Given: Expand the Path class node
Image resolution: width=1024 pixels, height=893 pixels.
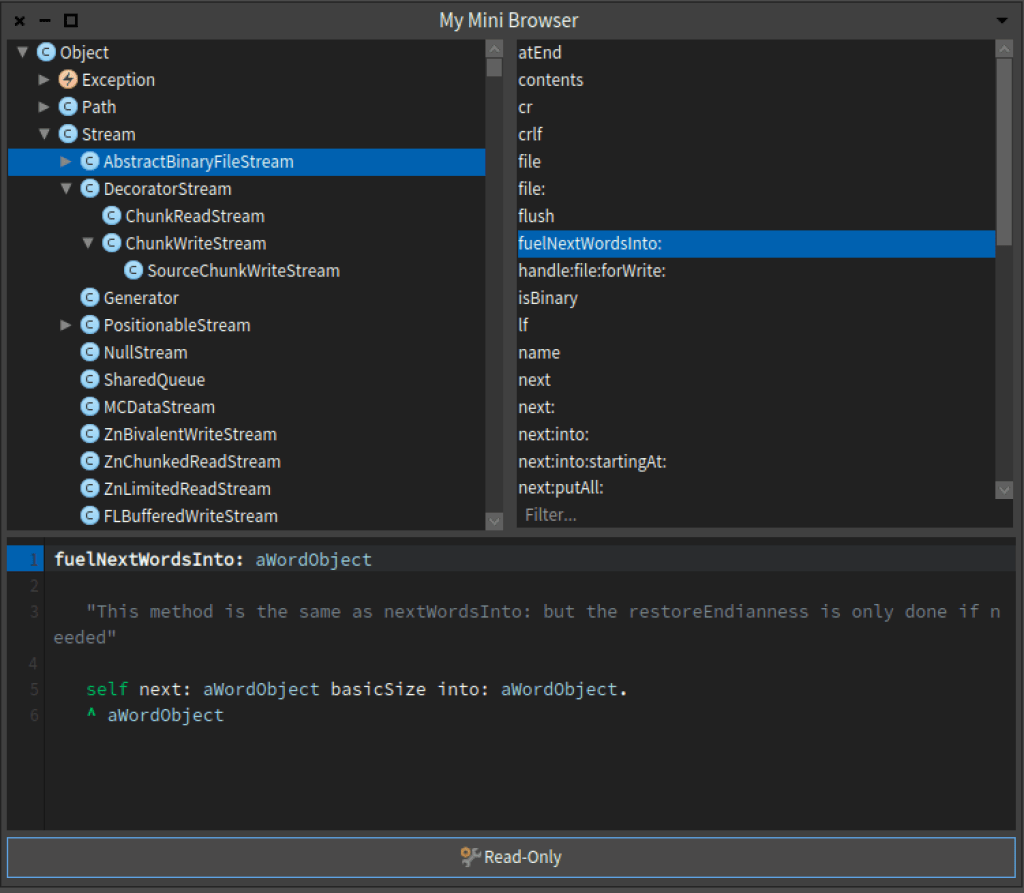Looking at the screenshot, I should tap(44, 107).
